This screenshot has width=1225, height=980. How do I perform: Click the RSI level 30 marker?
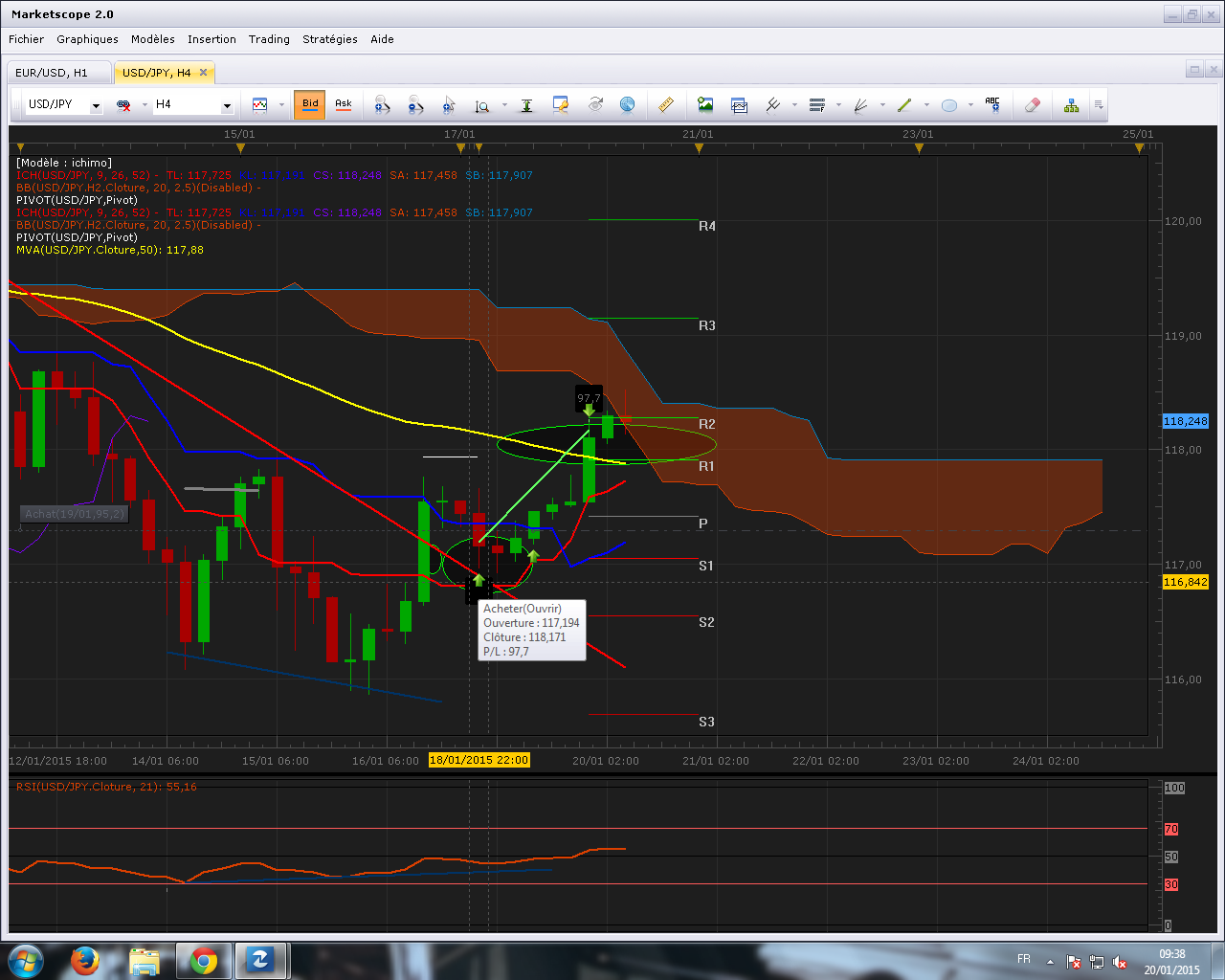click(1170, 885)
